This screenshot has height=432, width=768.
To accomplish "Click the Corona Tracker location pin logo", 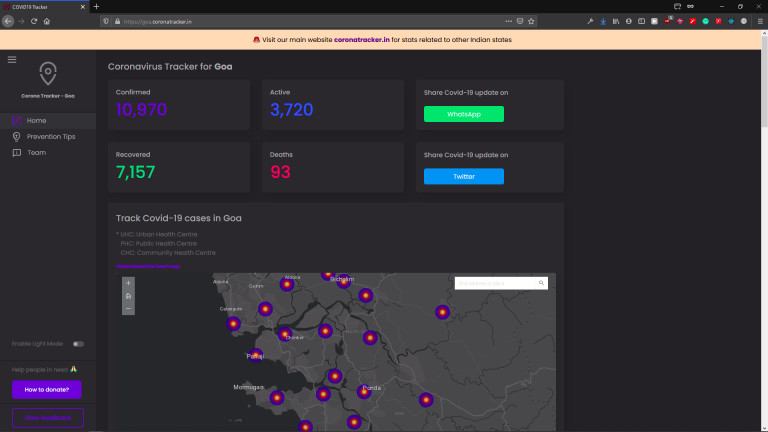I will pyautogui.click(x=48, y=73).
